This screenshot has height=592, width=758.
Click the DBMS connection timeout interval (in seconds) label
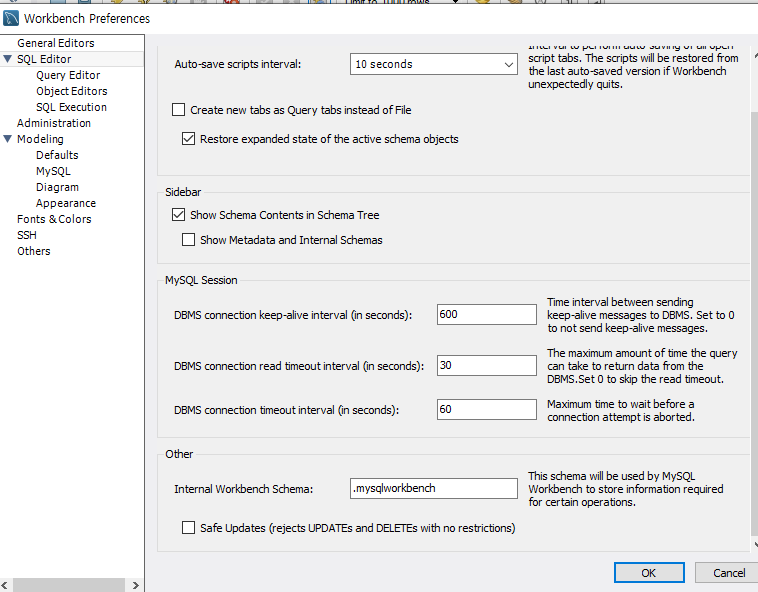(x=287, y=410)
